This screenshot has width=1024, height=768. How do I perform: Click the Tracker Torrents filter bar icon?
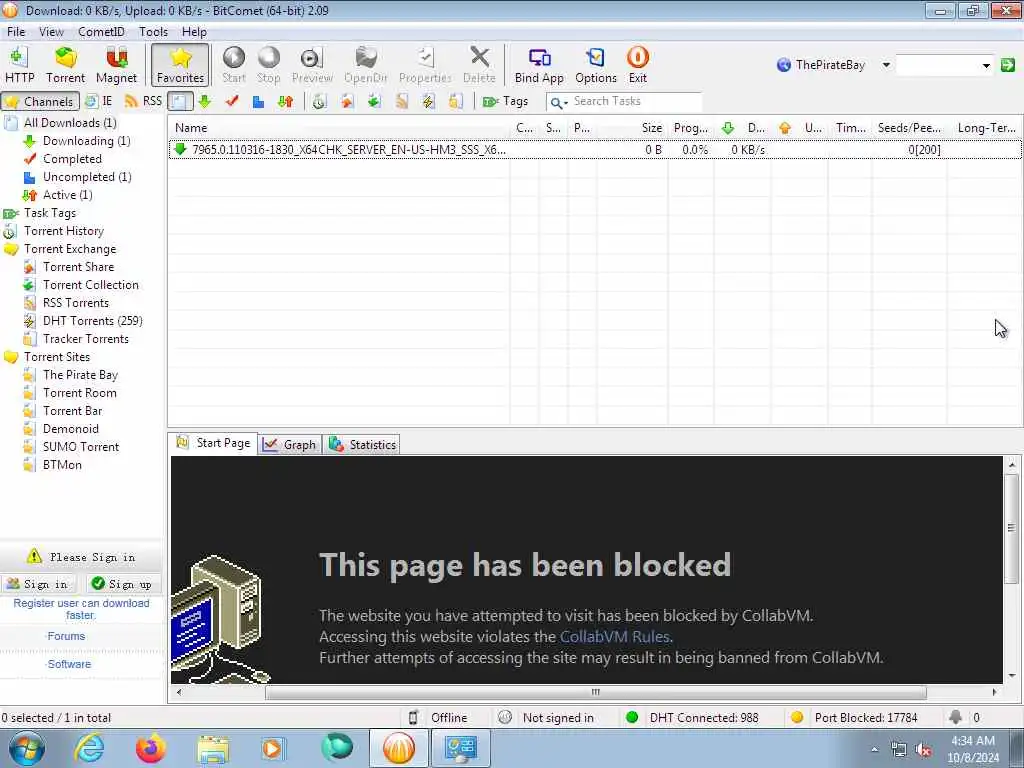455,101
